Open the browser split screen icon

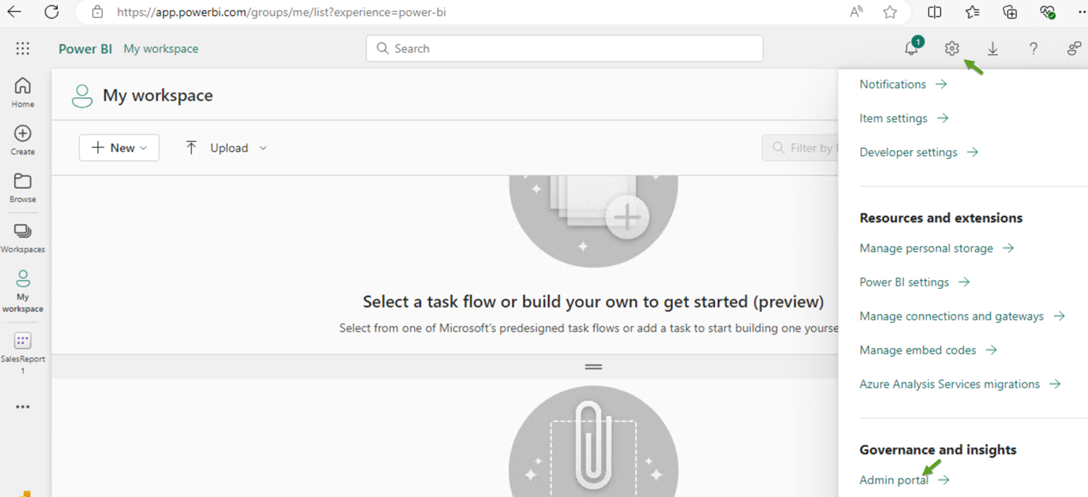pyautogui.click(x=935, y=12)
